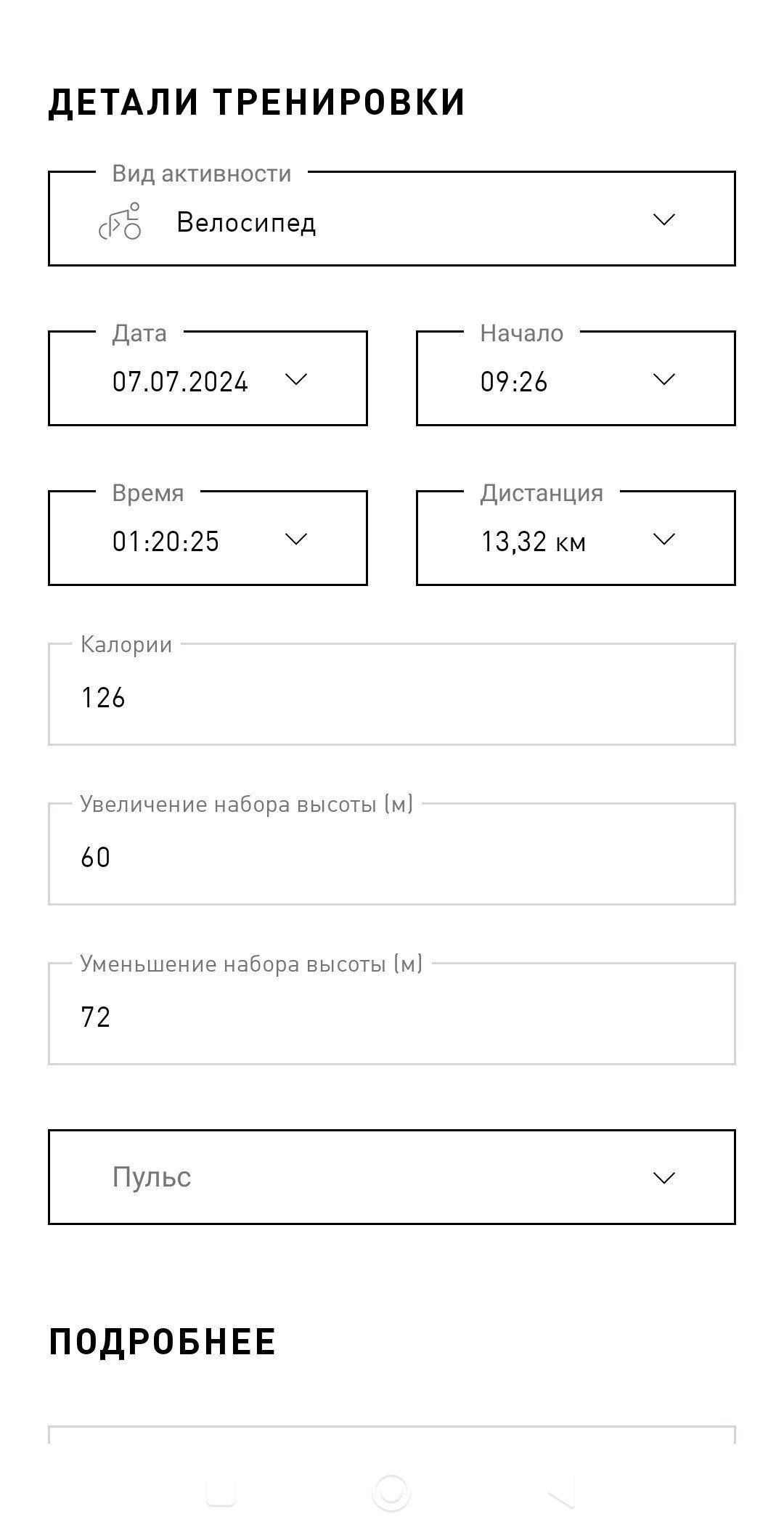Click the Калории input field
Viewport: 784px width, 1538px height.
point(392,694)
